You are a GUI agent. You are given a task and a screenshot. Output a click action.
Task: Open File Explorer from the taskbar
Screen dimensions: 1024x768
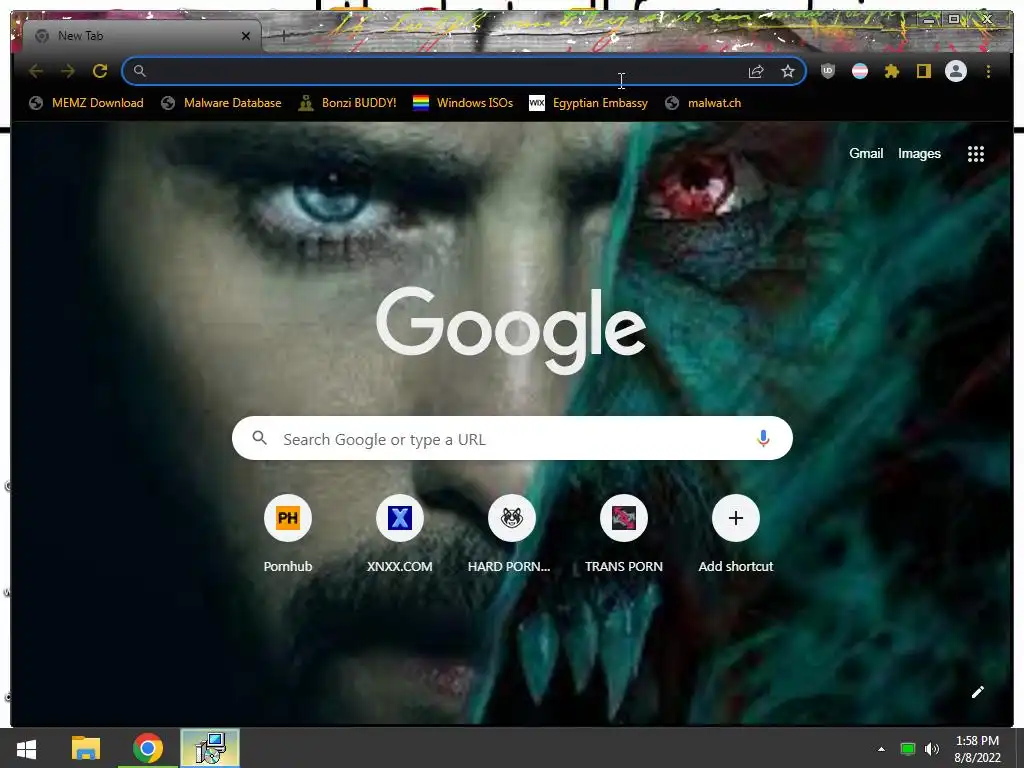click(x=86, y=748)
